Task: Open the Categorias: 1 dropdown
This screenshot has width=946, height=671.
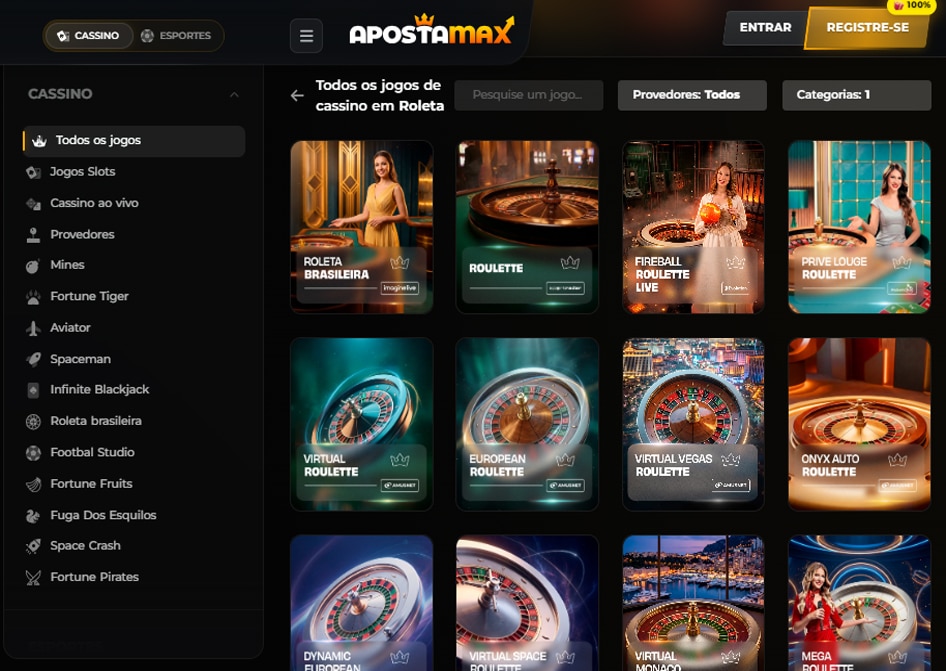Action: (857, 95)
